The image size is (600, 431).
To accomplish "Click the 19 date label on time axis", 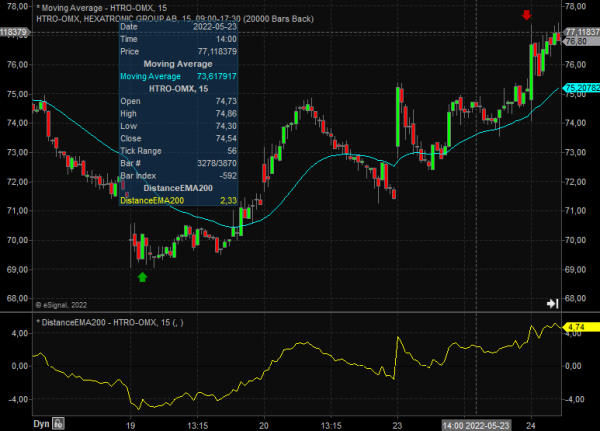I will (130, 425).
